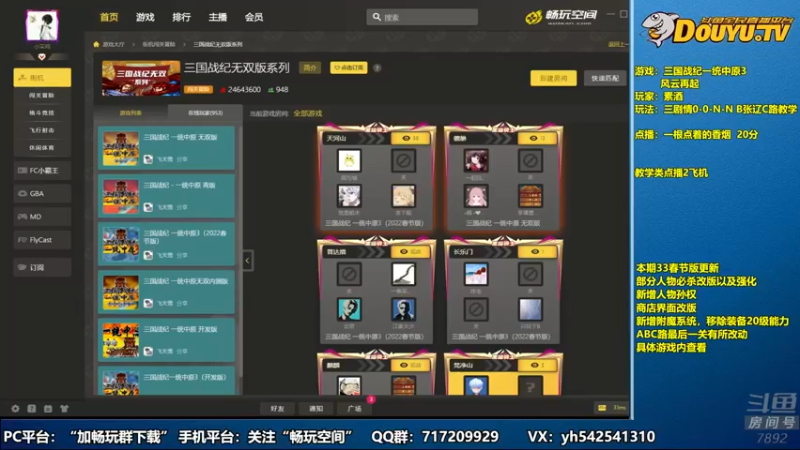Image resolution: width=800 pixels, height=450 pixels.
Task: Click the blue-haired avatar in the 梵净山 room
Action: coord(476,386)
